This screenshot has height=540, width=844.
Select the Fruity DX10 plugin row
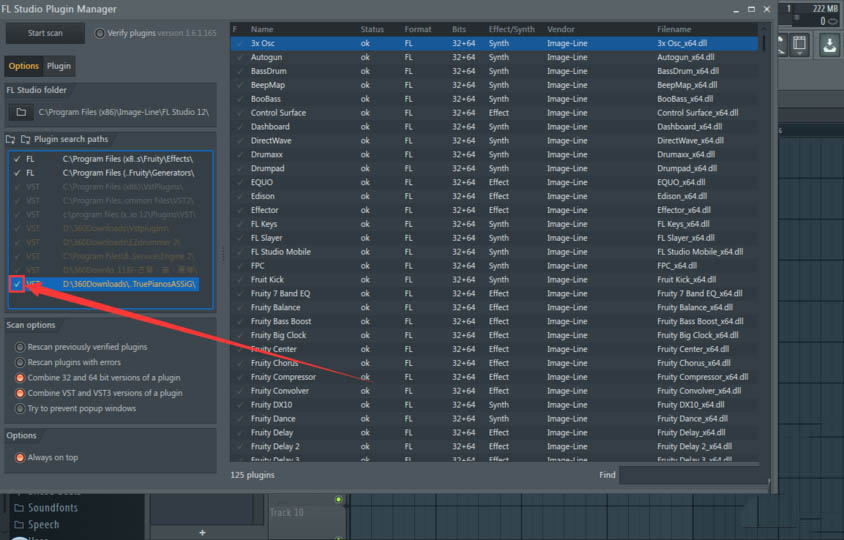click(x=494, y=405)
